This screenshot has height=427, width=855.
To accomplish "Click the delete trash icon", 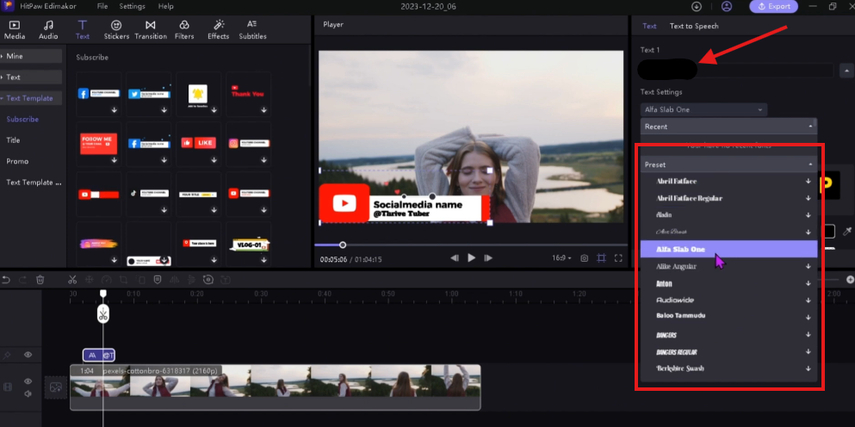I will pyautogui.click(x=40, y=280).
